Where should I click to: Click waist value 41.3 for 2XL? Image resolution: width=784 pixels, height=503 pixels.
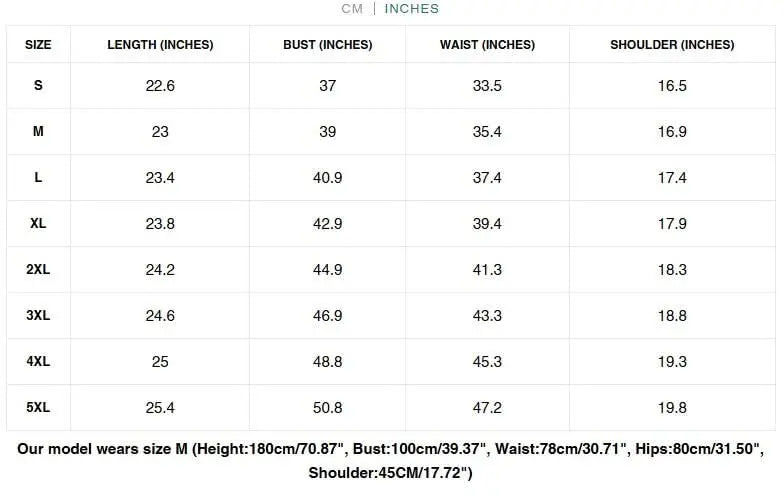[487, 270]
